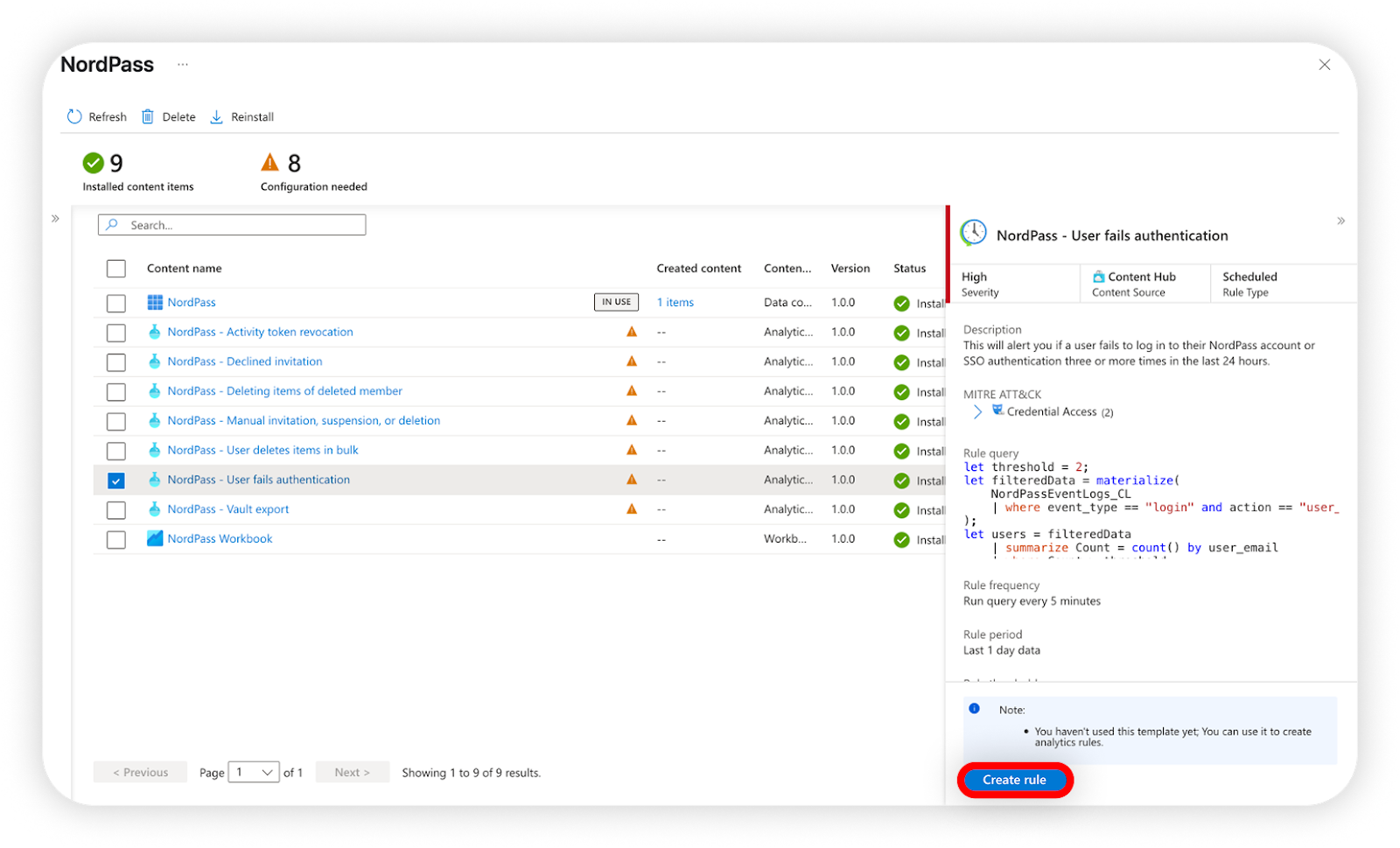The width and height of the screenshot is (1400, 848).
Task: Click the Content Hub bag icon
Action: tap(1098, 277)
